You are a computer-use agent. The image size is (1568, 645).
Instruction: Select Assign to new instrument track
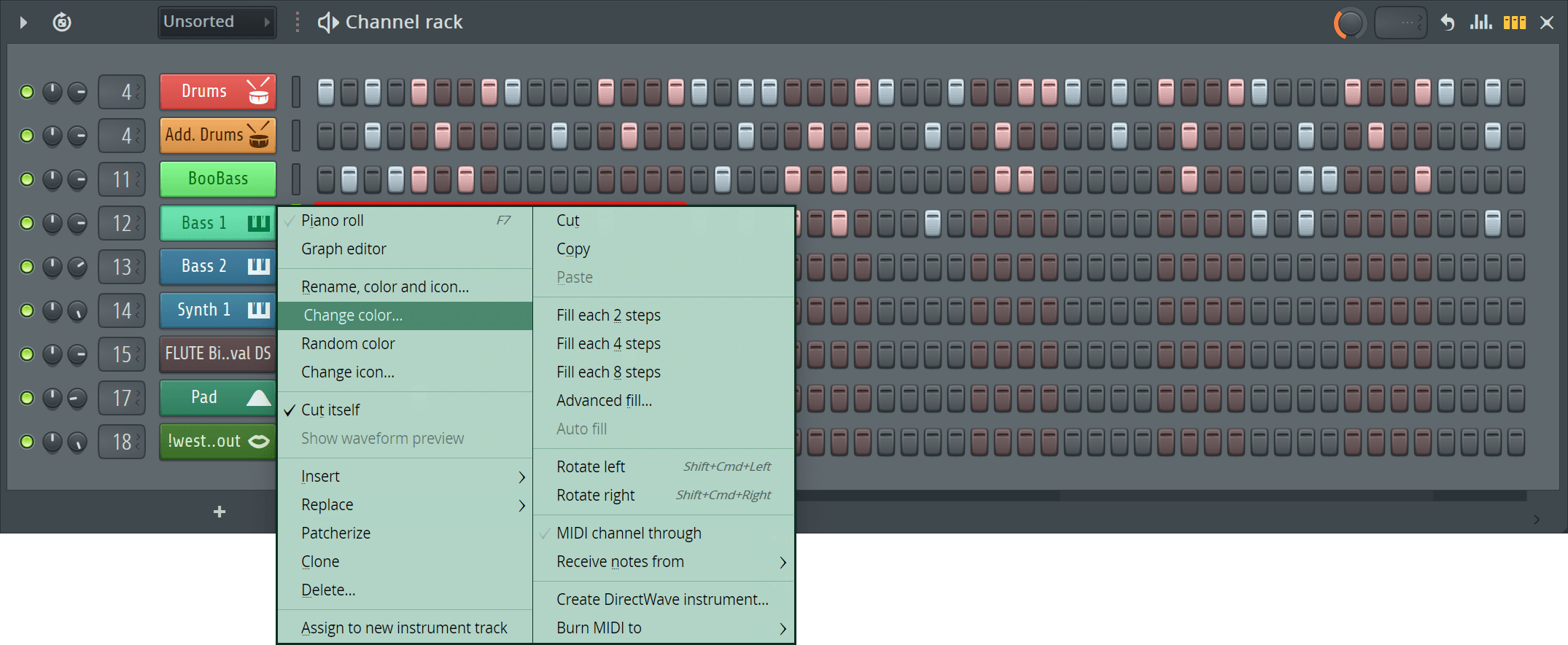405,628
